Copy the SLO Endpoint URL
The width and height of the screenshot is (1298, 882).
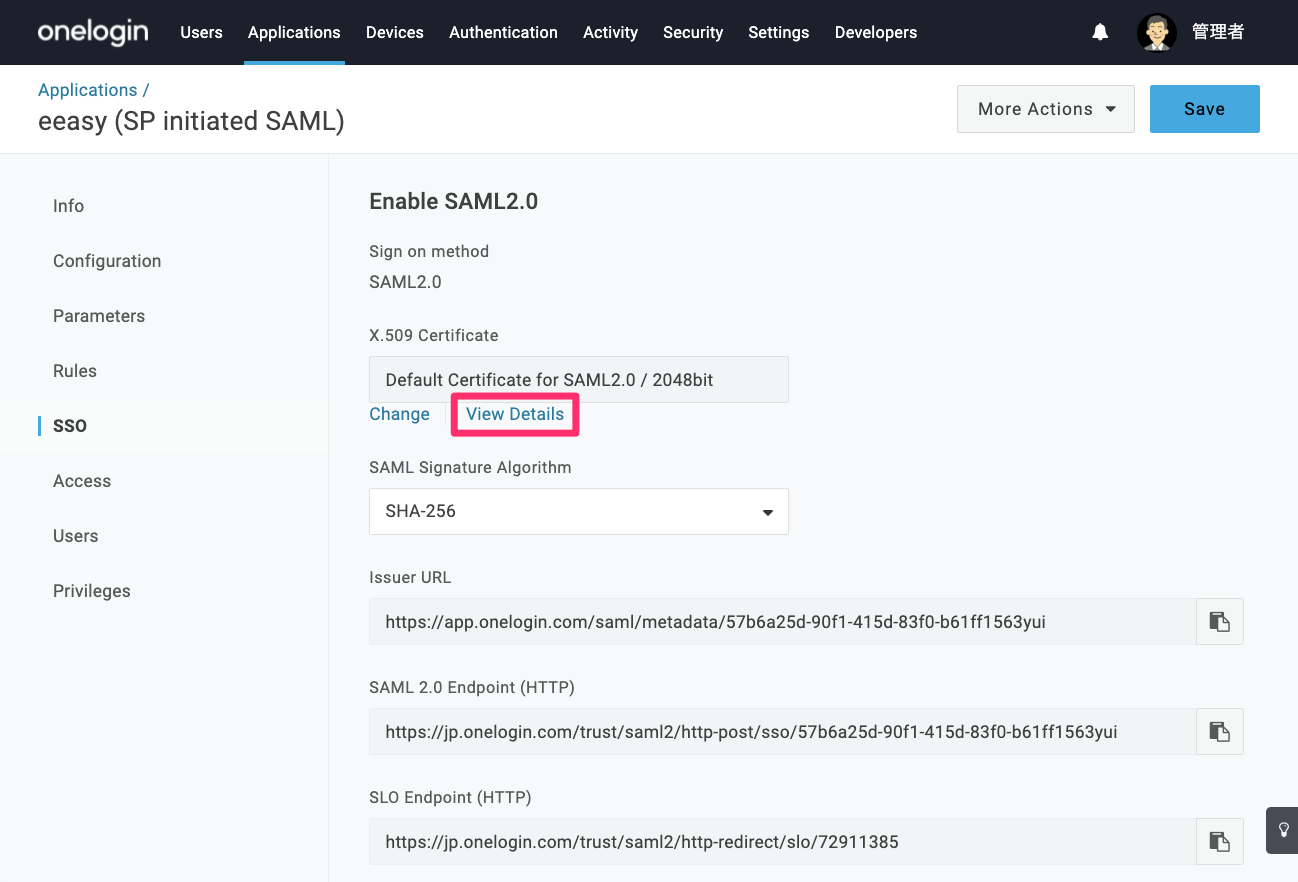coord(1220,842)
